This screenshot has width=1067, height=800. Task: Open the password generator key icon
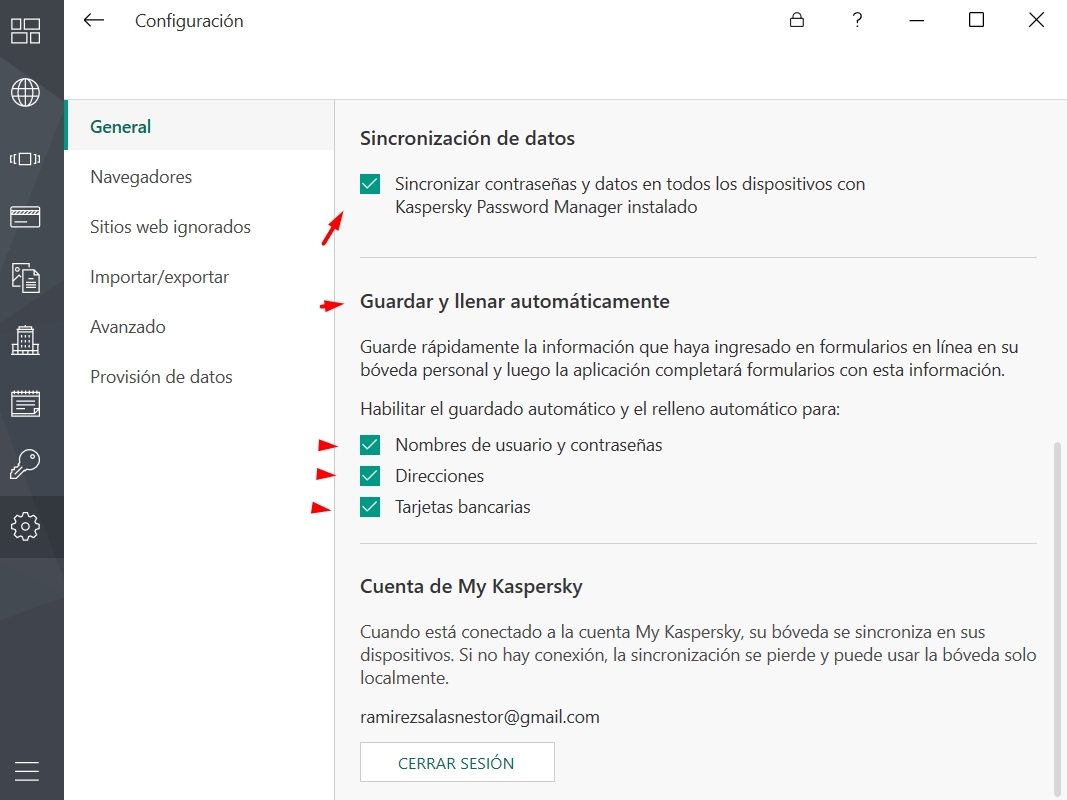click(x=25, y=465)
